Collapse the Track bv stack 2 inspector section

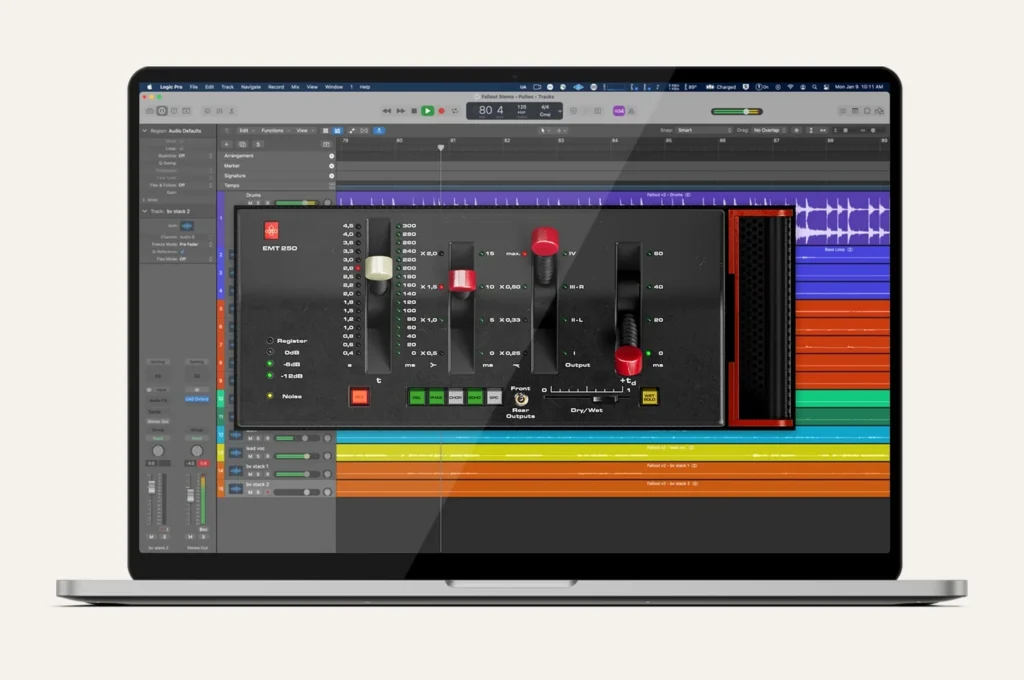pyautogui.click(x=145, y=212)
